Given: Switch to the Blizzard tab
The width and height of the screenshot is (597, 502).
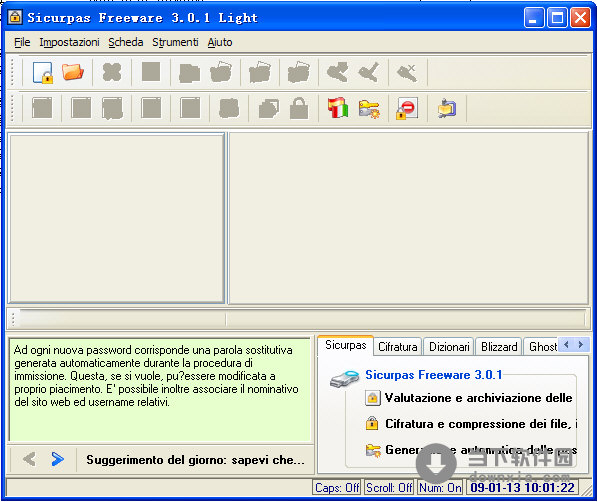Looking at the screenshot, I should pos(499,347).
